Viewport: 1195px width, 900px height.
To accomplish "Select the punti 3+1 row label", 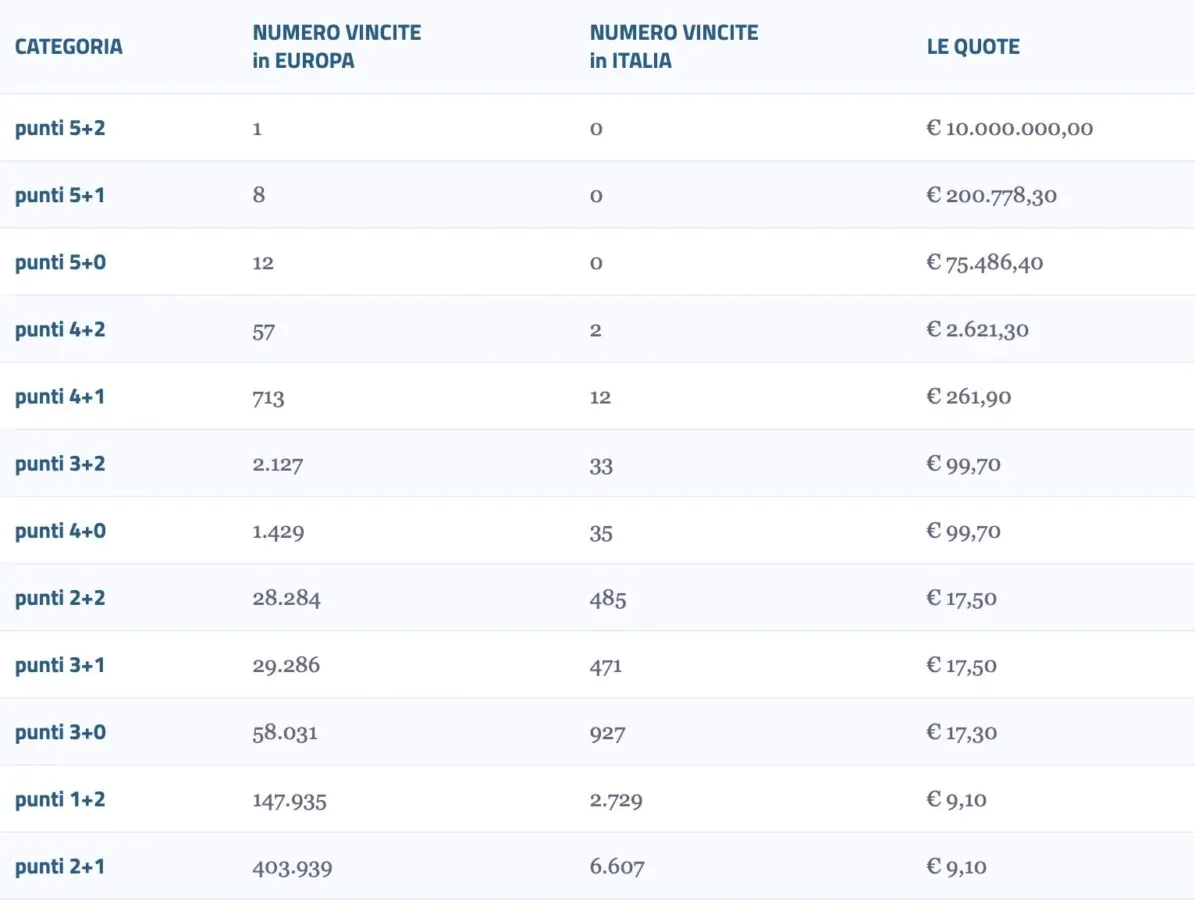I will [x=59, y=665].
